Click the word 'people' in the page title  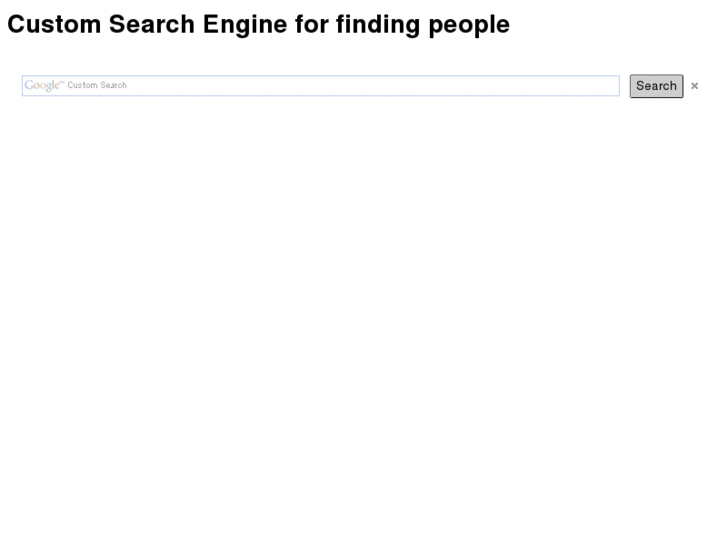point(469,26)
